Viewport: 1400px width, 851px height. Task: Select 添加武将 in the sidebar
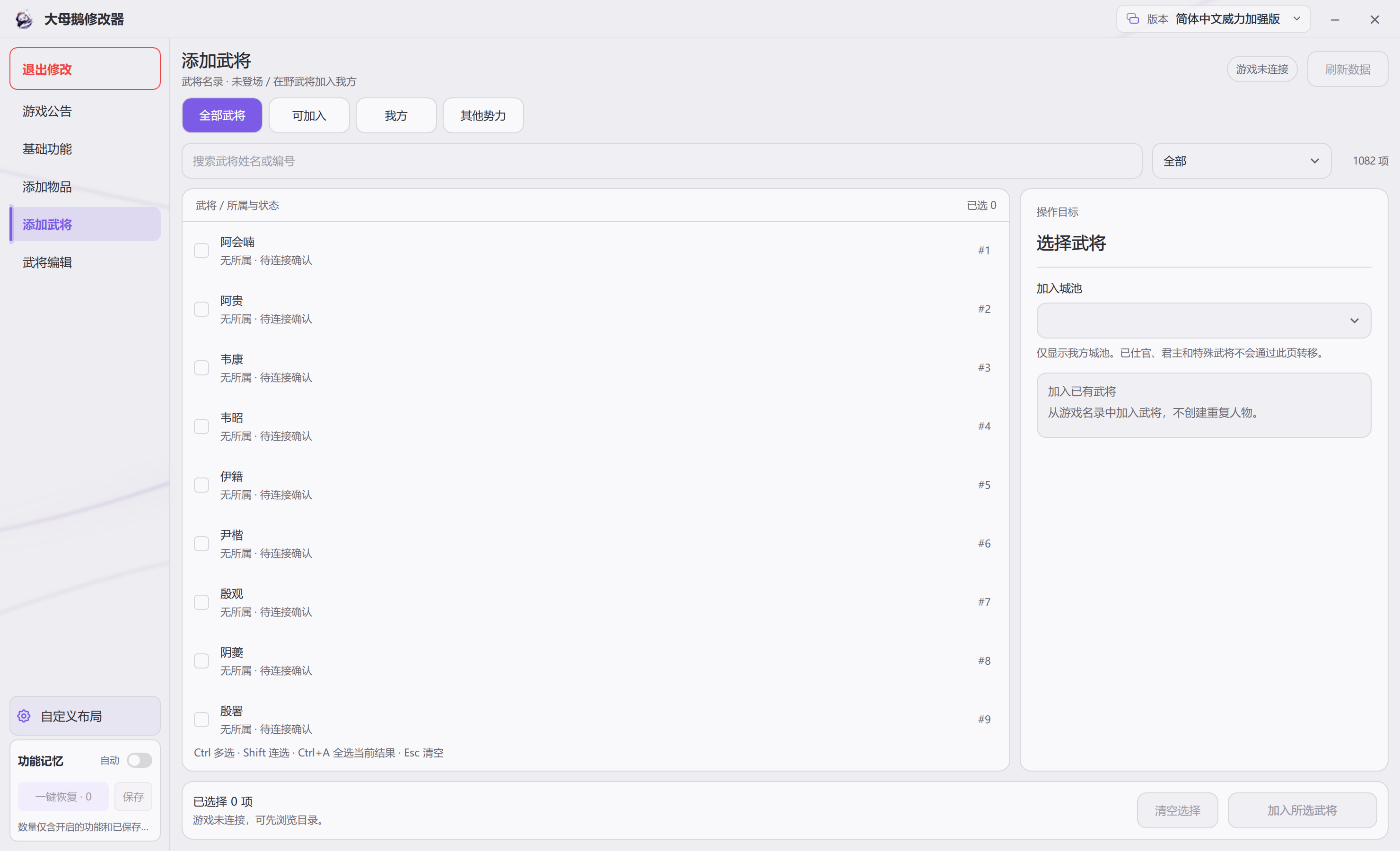pos(85,225)
